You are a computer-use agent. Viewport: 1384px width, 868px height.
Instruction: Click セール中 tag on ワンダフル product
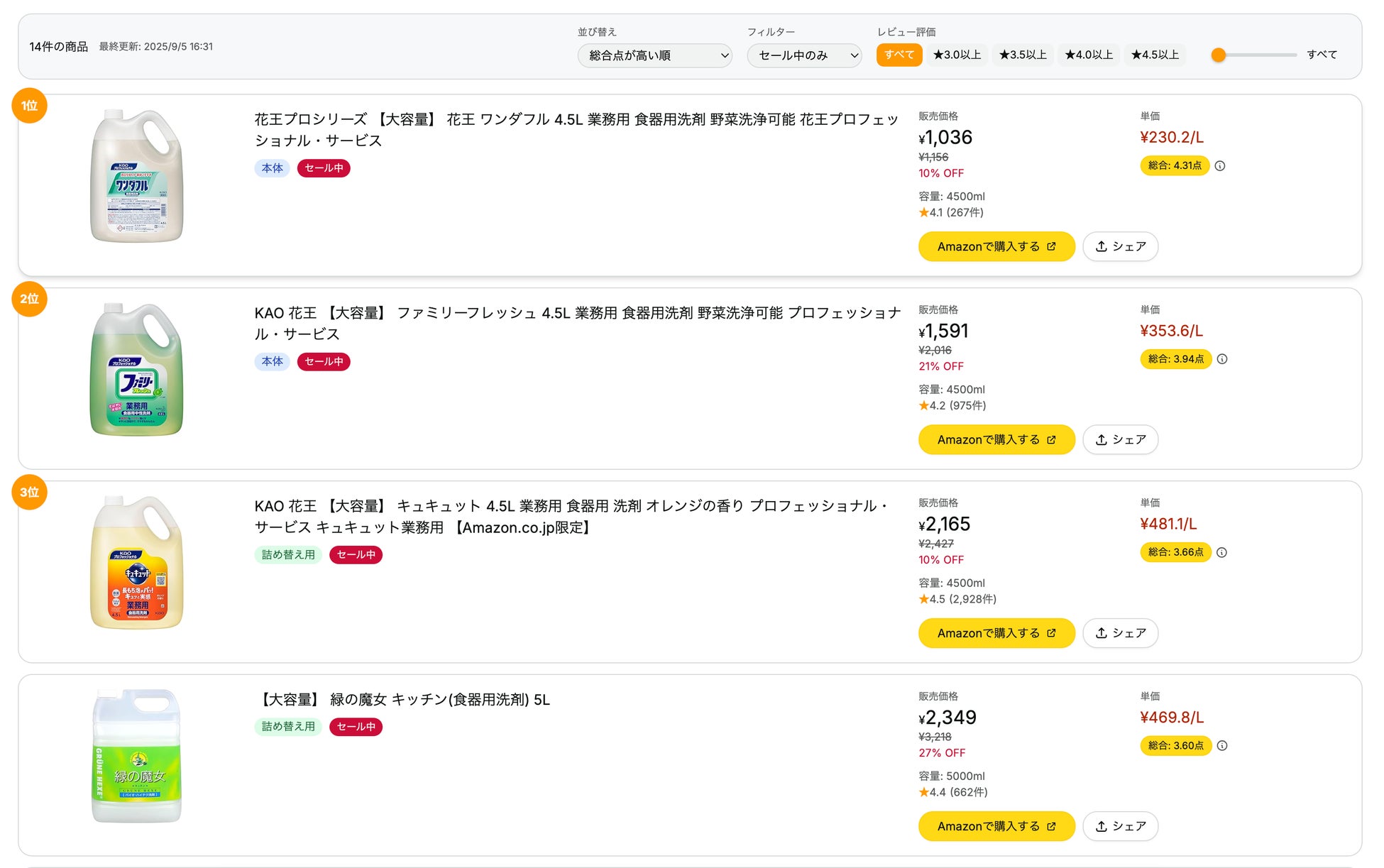(324, 168)
